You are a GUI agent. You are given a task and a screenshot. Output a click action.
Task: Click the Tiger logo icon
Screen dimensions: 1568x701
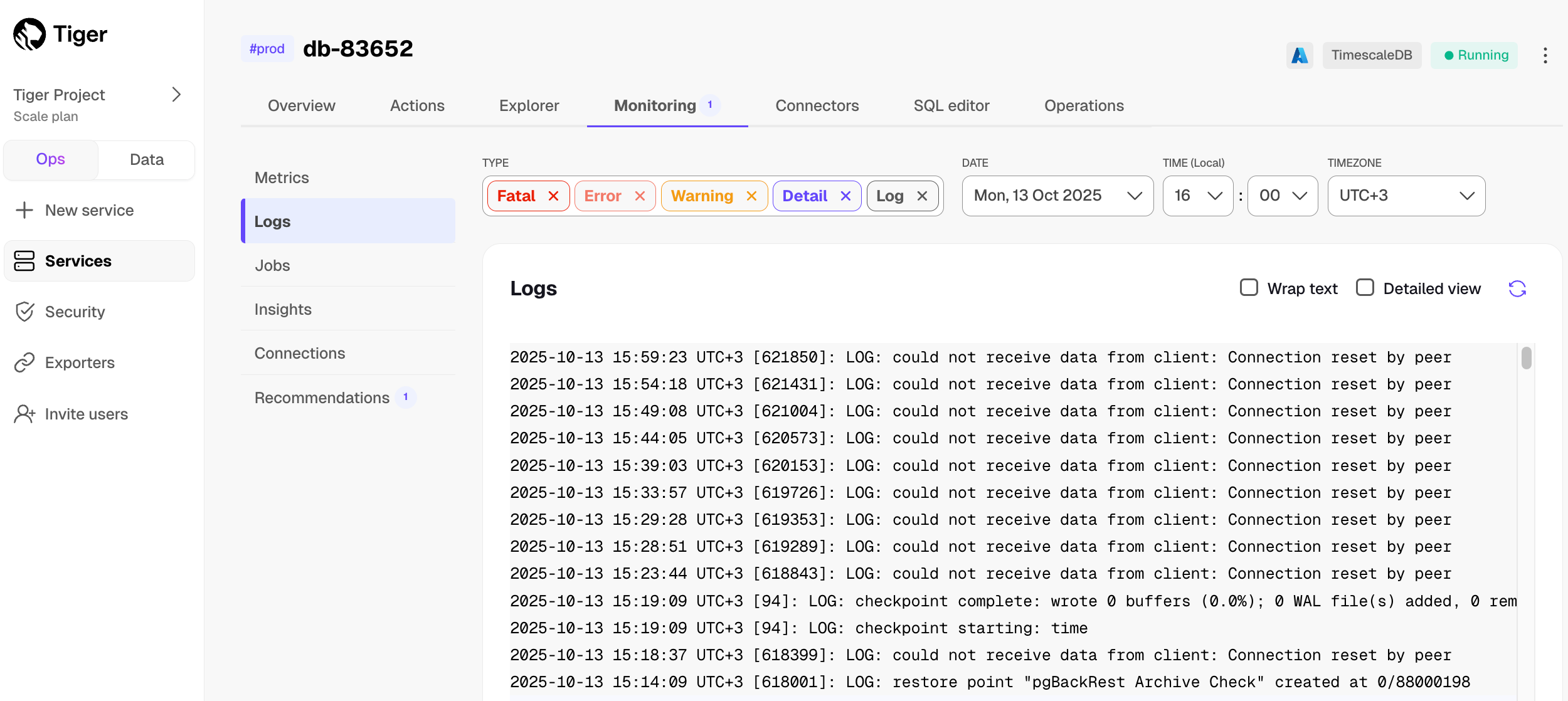[x=29, y=34]
